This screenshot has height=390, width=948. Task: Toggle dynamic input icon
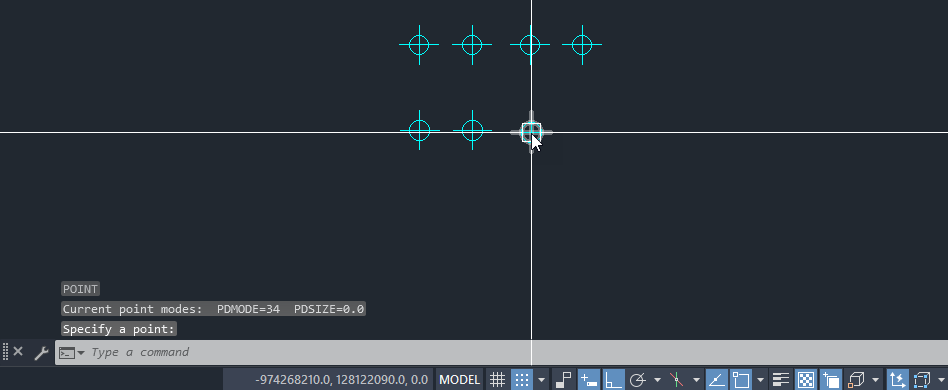coord(588,380)
